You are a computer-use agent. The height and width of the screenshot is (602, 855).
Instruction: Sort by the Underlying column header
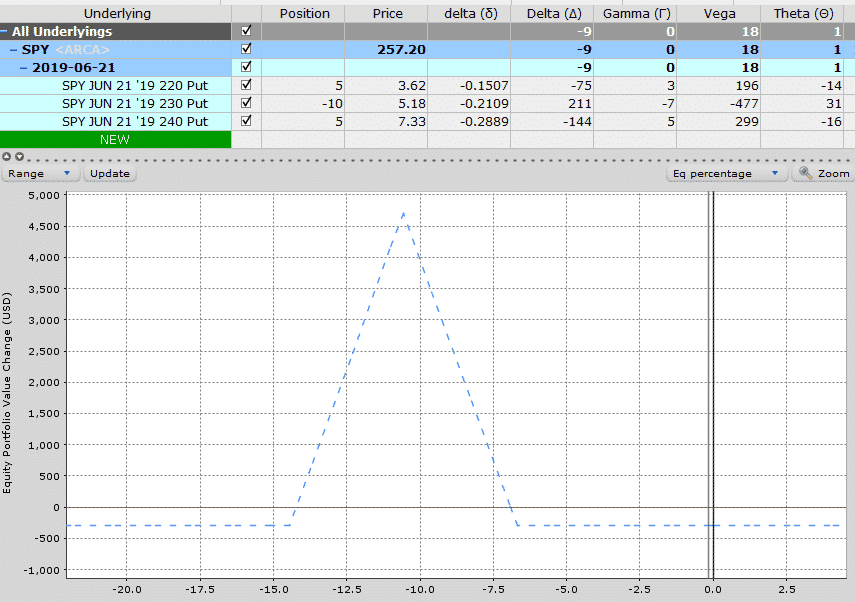(x=117, y=14)
